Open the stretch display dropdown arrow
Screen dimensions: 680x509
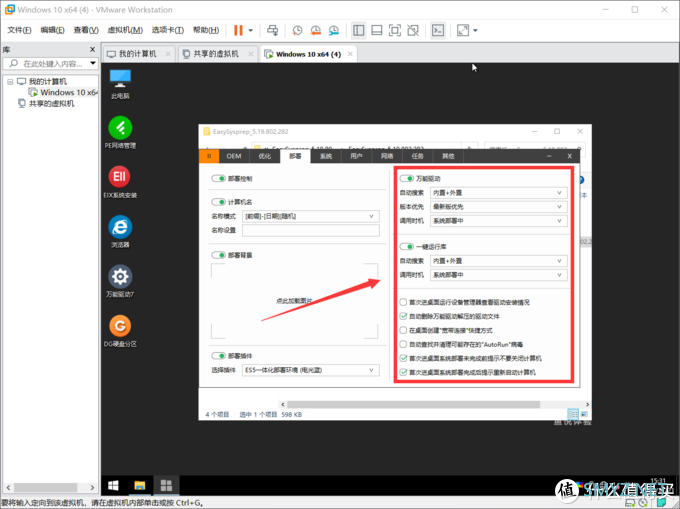pos(475,30)
